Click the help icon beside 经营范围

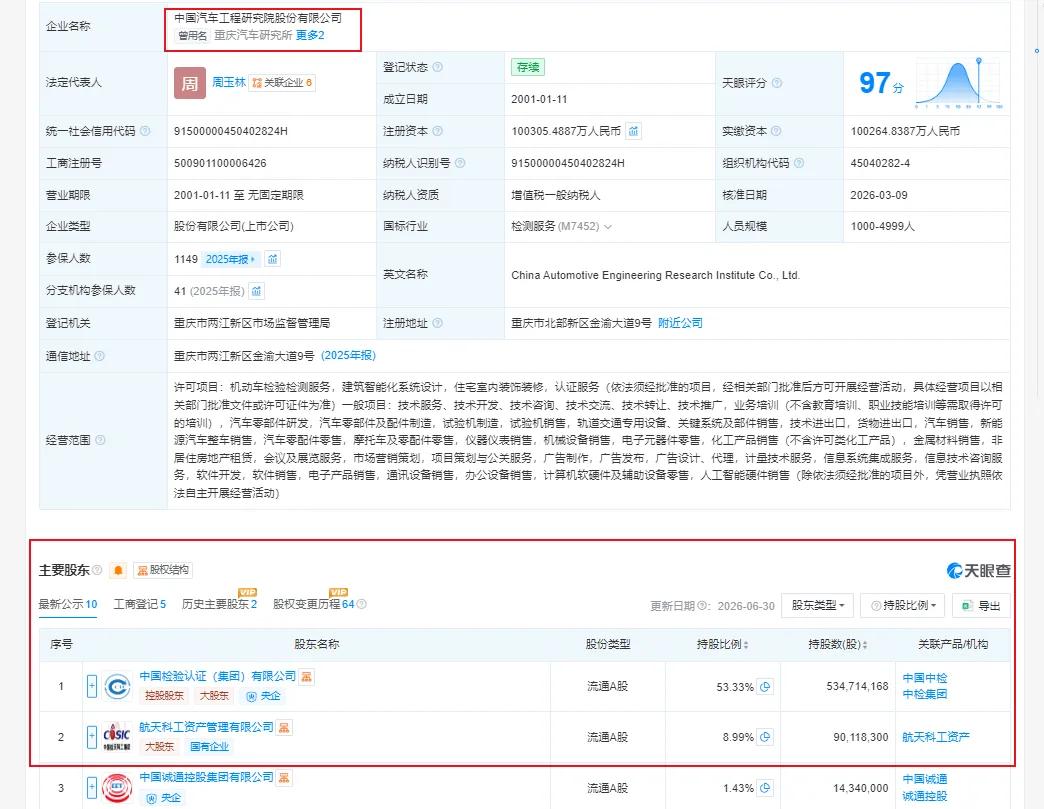click(x=100, y=440)
